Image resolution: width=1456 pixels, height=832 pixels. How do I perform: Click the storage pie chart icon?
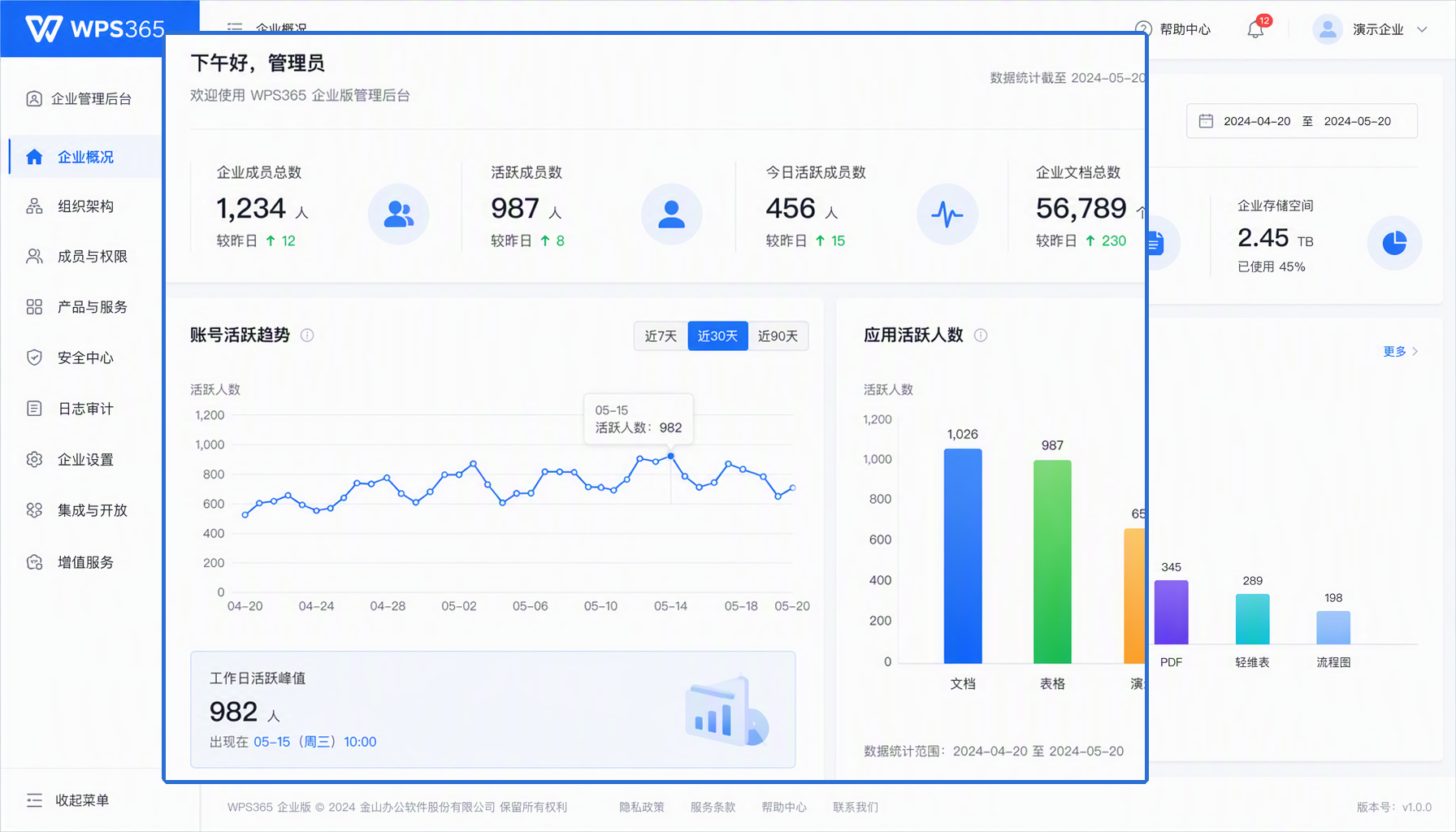[x=1394, y=242]
